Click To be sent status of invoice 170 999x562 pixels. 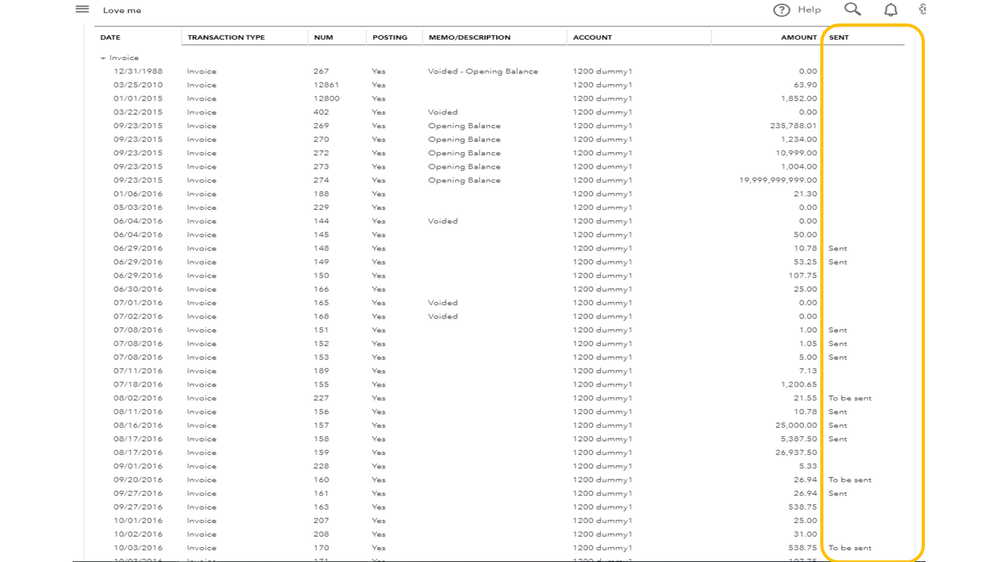coord(850,548)
